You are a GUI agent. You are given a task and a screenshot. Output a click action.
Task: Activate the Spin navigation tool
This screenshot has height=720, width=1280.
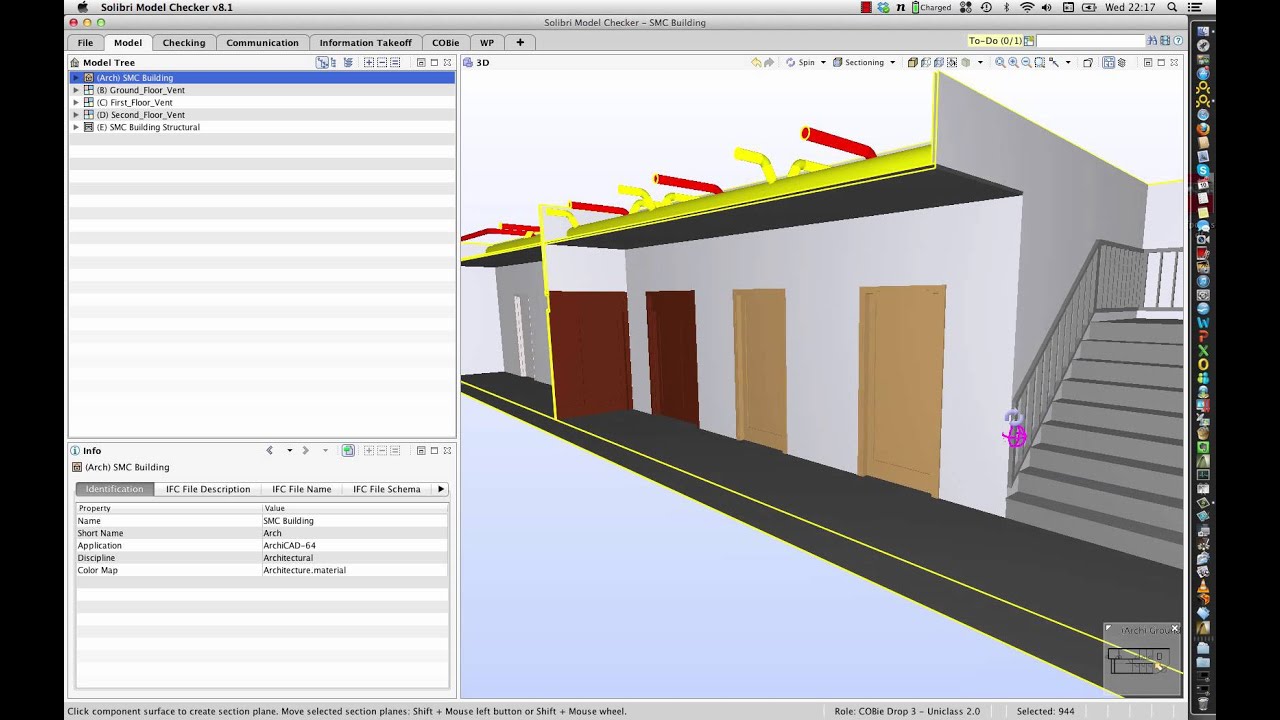(x=801, y=62)
